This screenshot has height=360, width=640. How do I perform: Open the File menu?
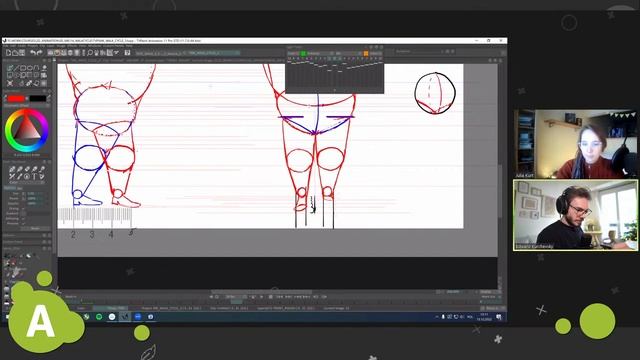coord(6,46)
